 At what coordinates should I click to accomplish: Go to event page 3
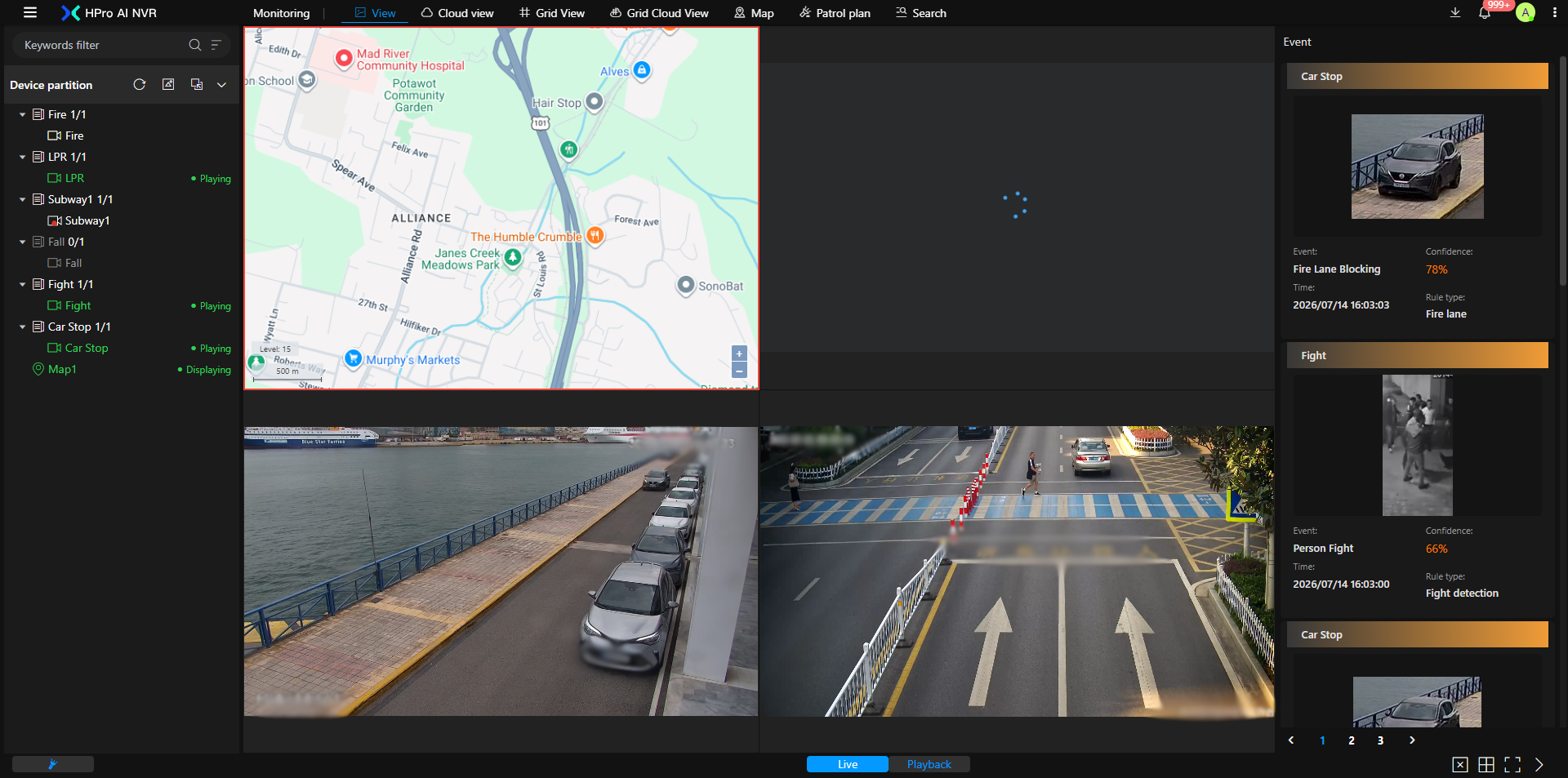1380,740
